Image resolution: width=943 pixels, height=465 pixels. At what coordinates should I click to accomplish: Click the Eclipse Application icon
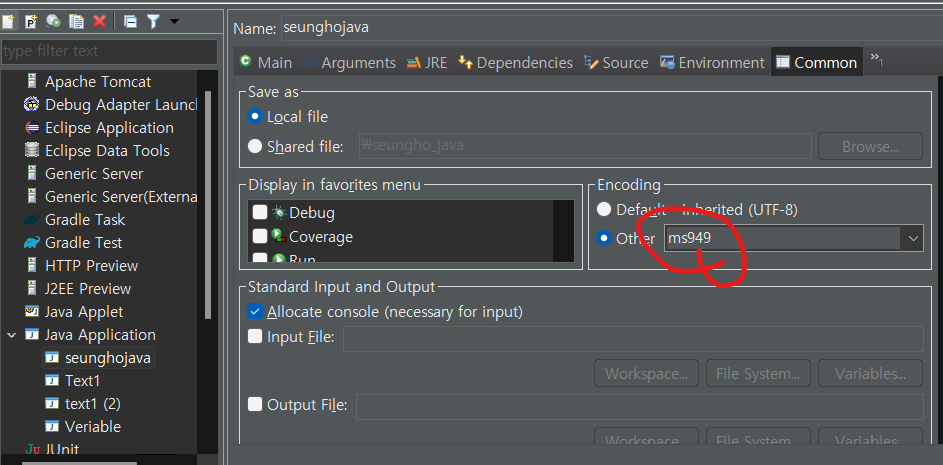point(32,128)
